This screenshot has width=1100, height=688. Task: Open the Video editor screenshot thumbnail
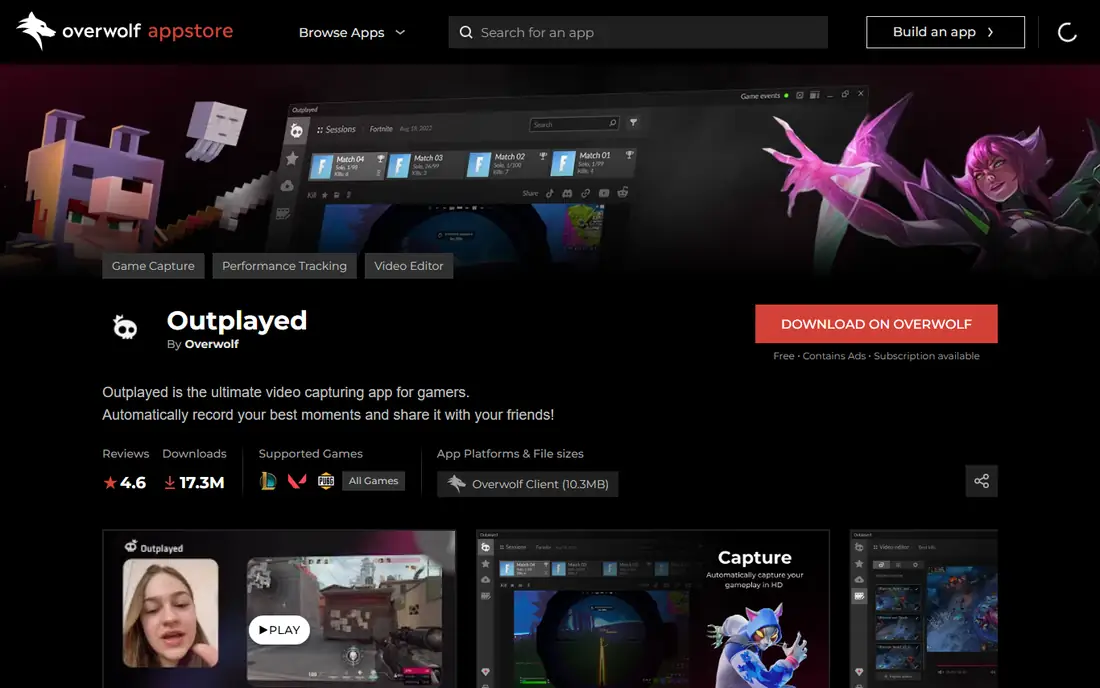point(923,609)
